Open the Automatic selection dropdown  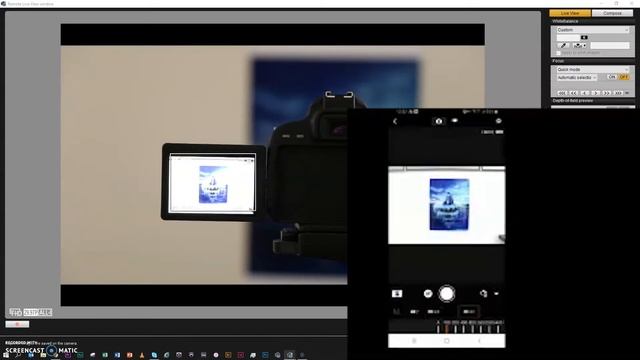[x=577, y=77]
